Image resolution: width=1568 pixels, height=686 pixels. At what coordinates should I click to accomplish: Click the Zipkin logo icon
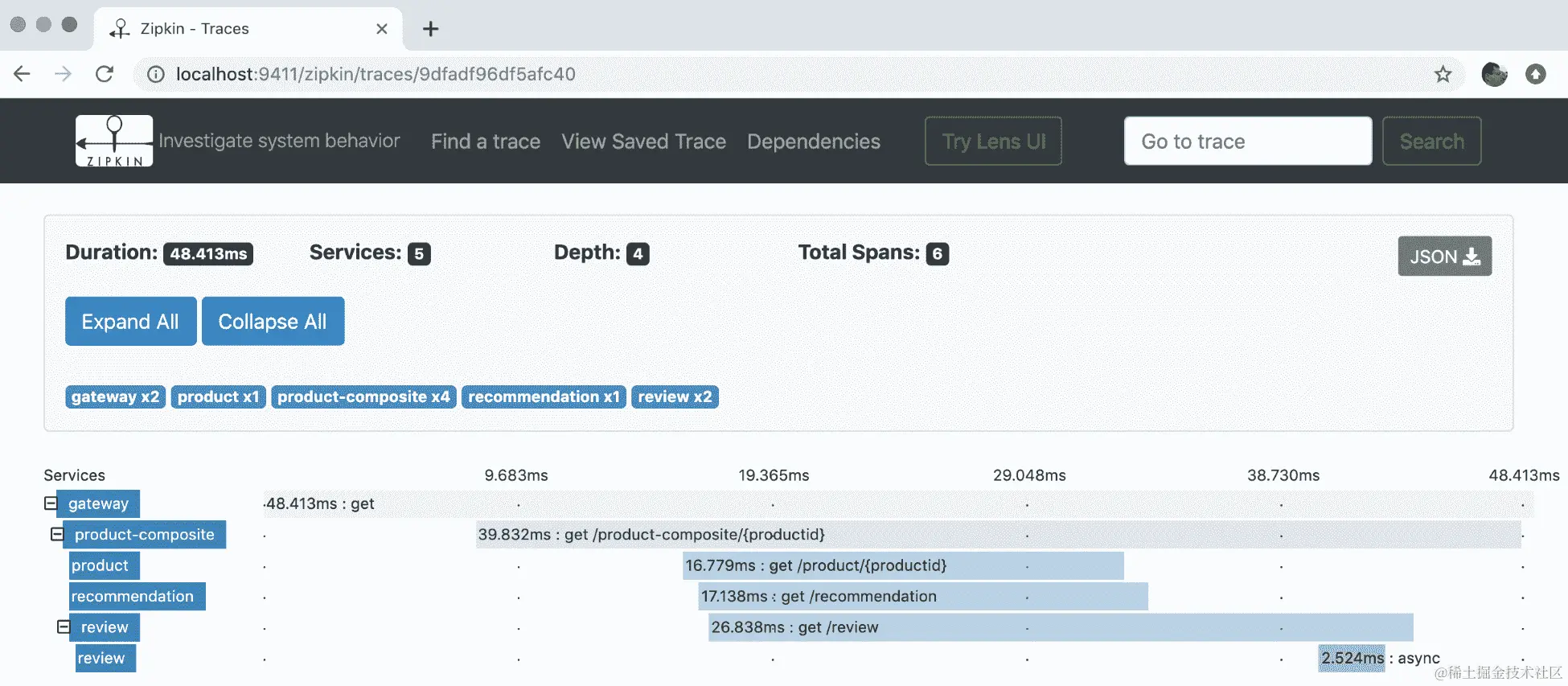pyautogui.click(x=114, y=141)
